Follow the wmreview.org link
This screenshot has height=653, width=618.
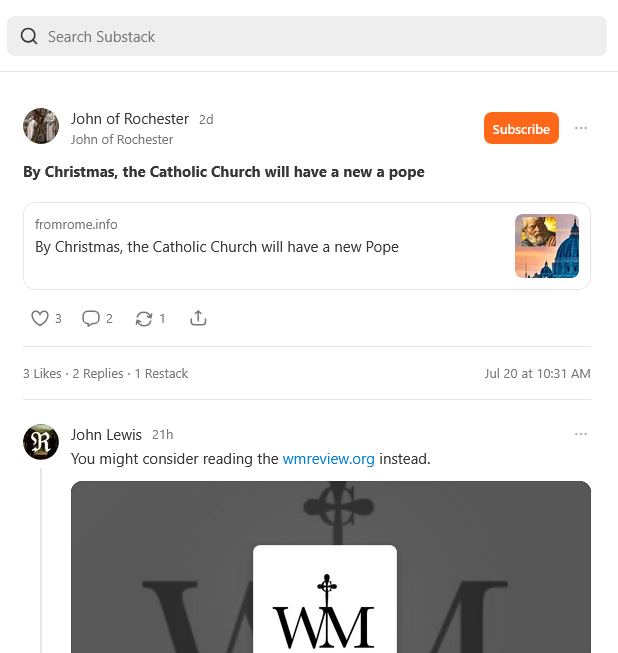point(328,459)
